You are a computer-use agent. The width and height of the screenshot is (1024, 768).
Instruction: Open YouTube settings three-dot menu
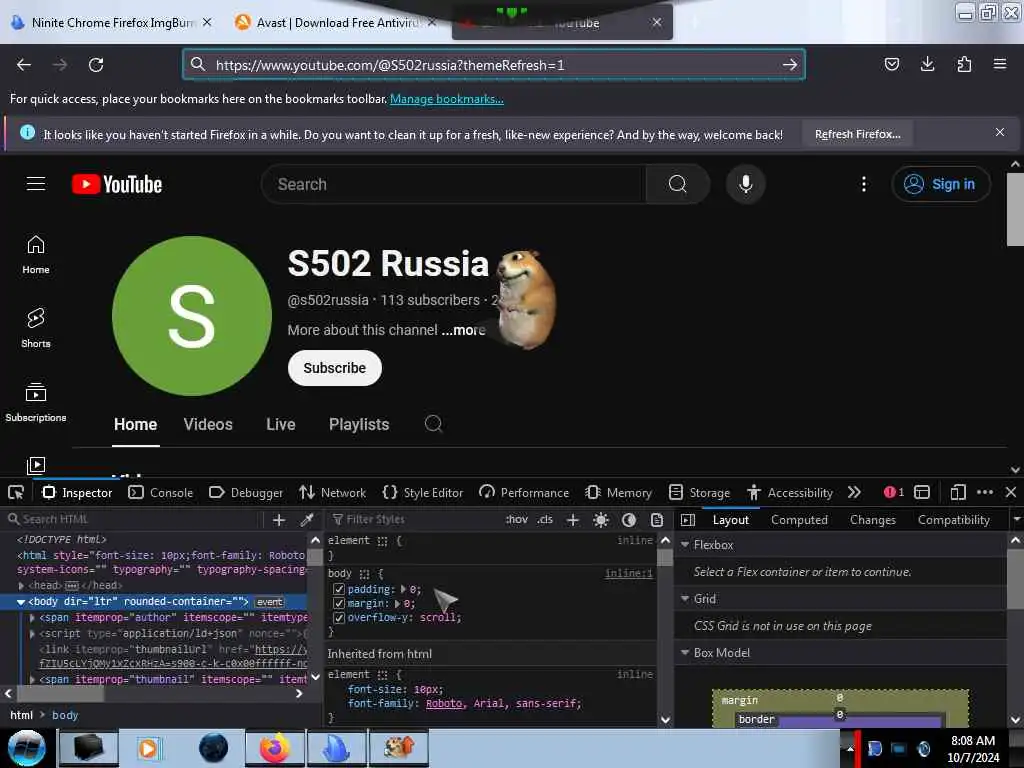click(863, 184)
